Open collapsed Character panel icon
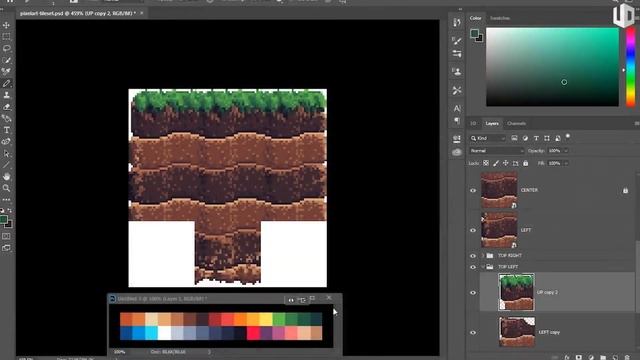 point(457,109)
